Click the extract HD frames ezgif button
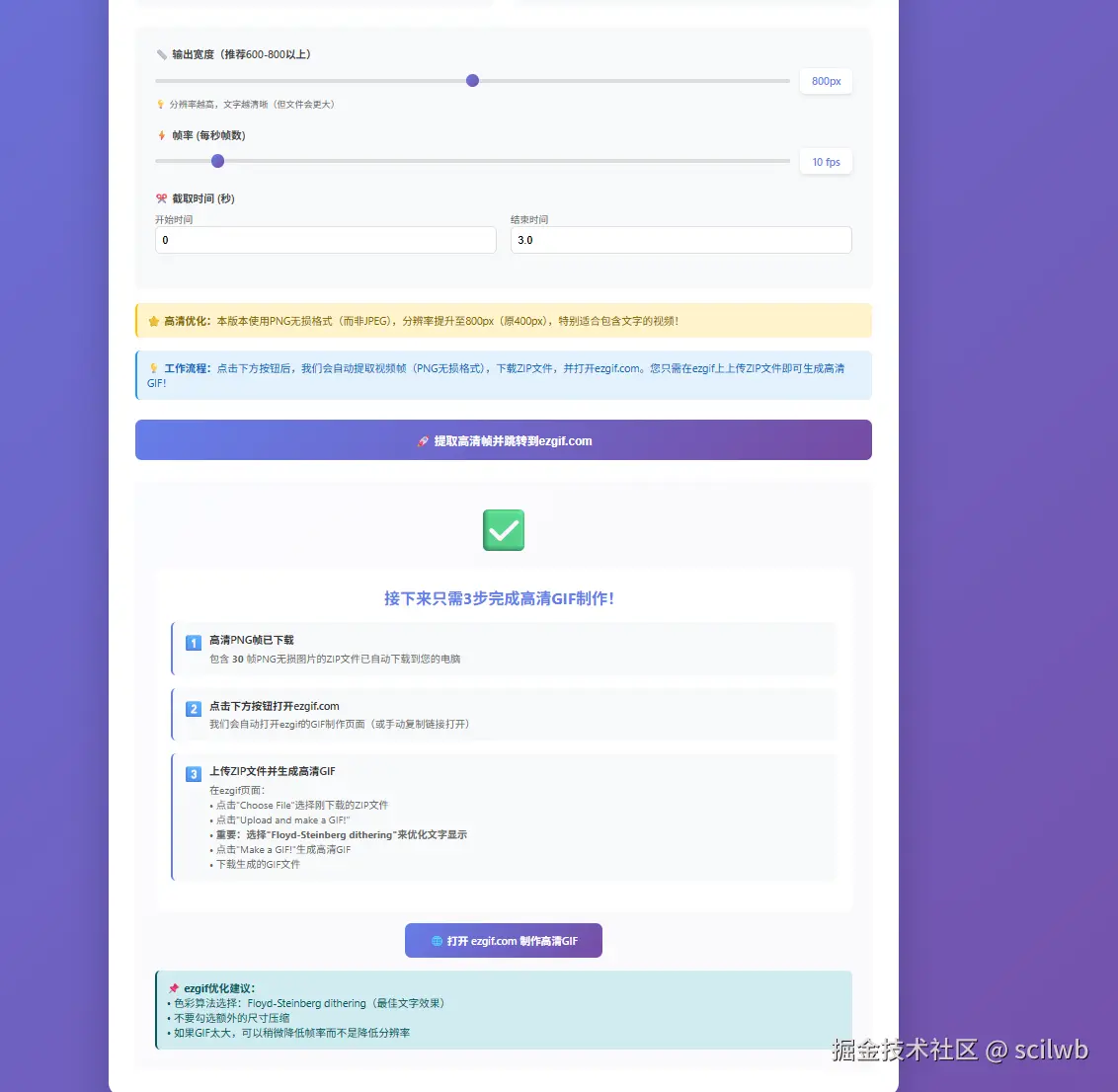This screenshot has height=1092, width=1118. [504, 439]
